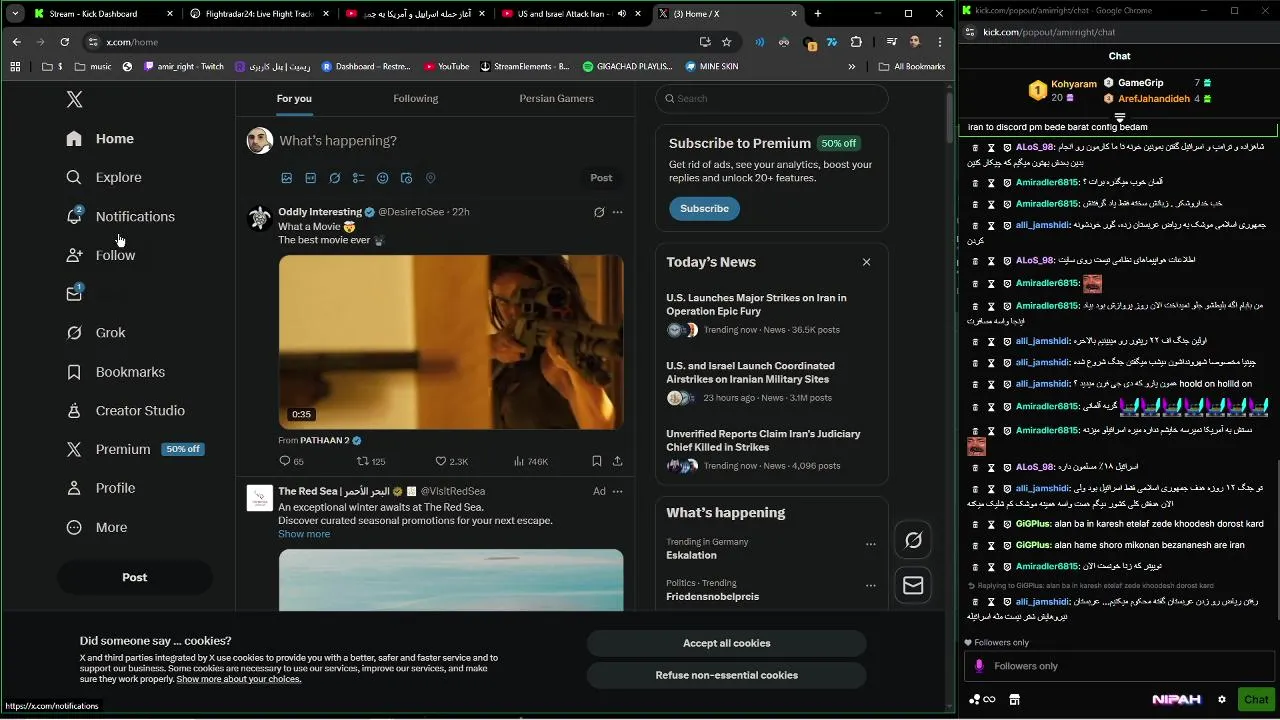The height and width of the screenshot is (720, 1280).
Task: Open the Operation Epic Fury news story
Action: (771, 313)
